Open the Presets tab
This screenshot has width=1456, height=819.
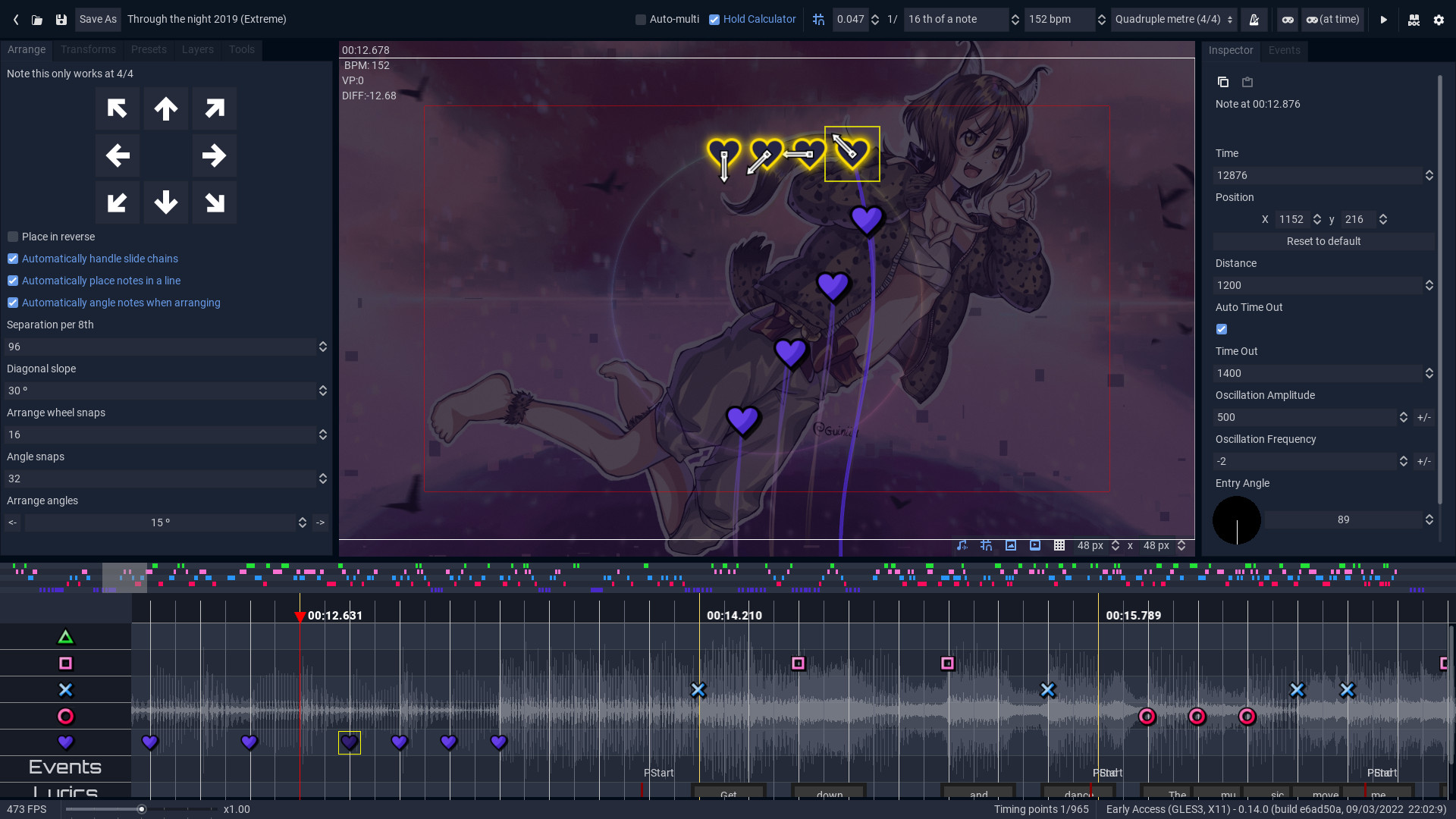pyautogui.click(x=149, y=50)
